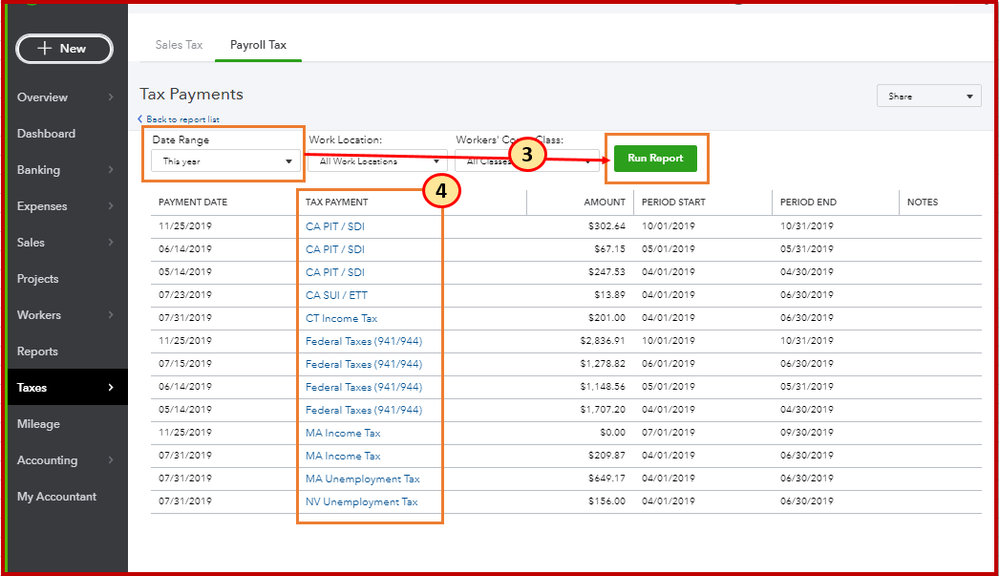The width and height of the screenshot is (999, 576).
Task: Open the NV Unemployment Tax payment
Action: point(361,501)
